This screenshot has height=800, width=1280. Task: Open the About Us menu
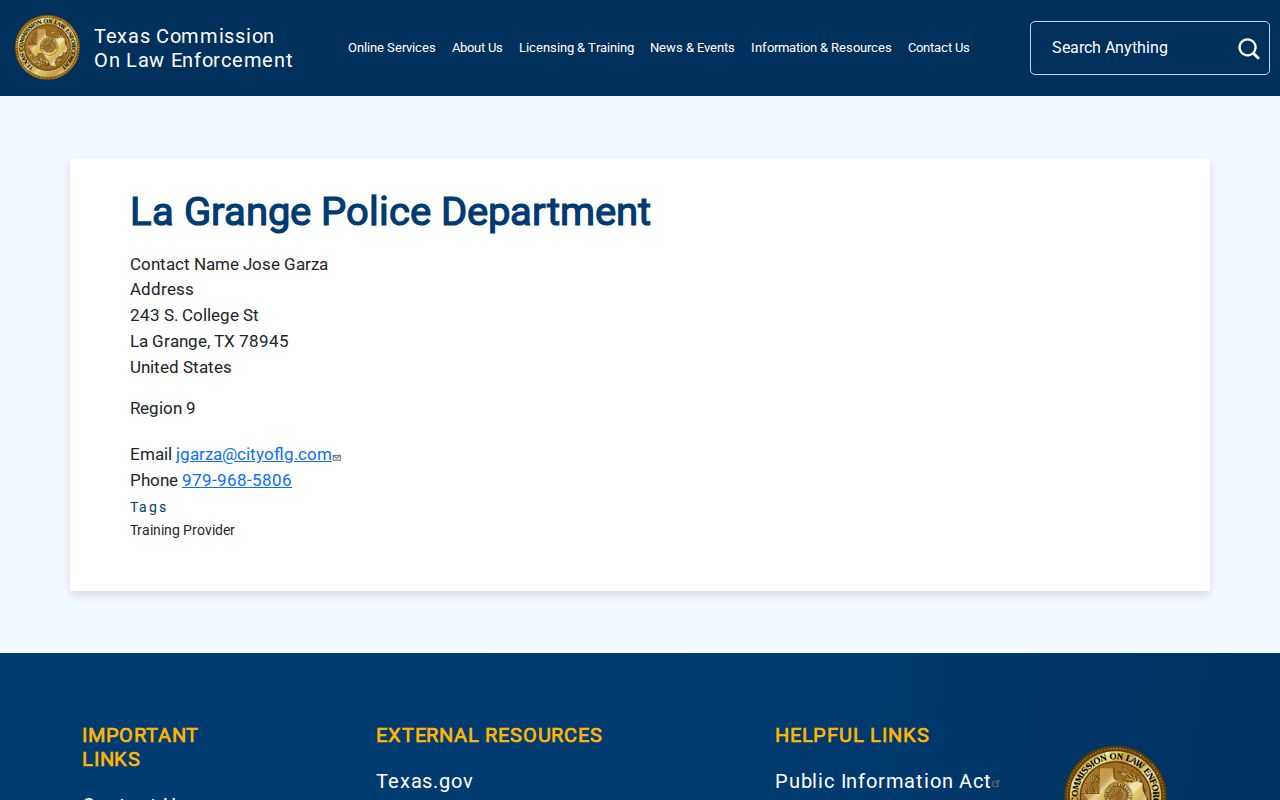click(x=477, y=48)
